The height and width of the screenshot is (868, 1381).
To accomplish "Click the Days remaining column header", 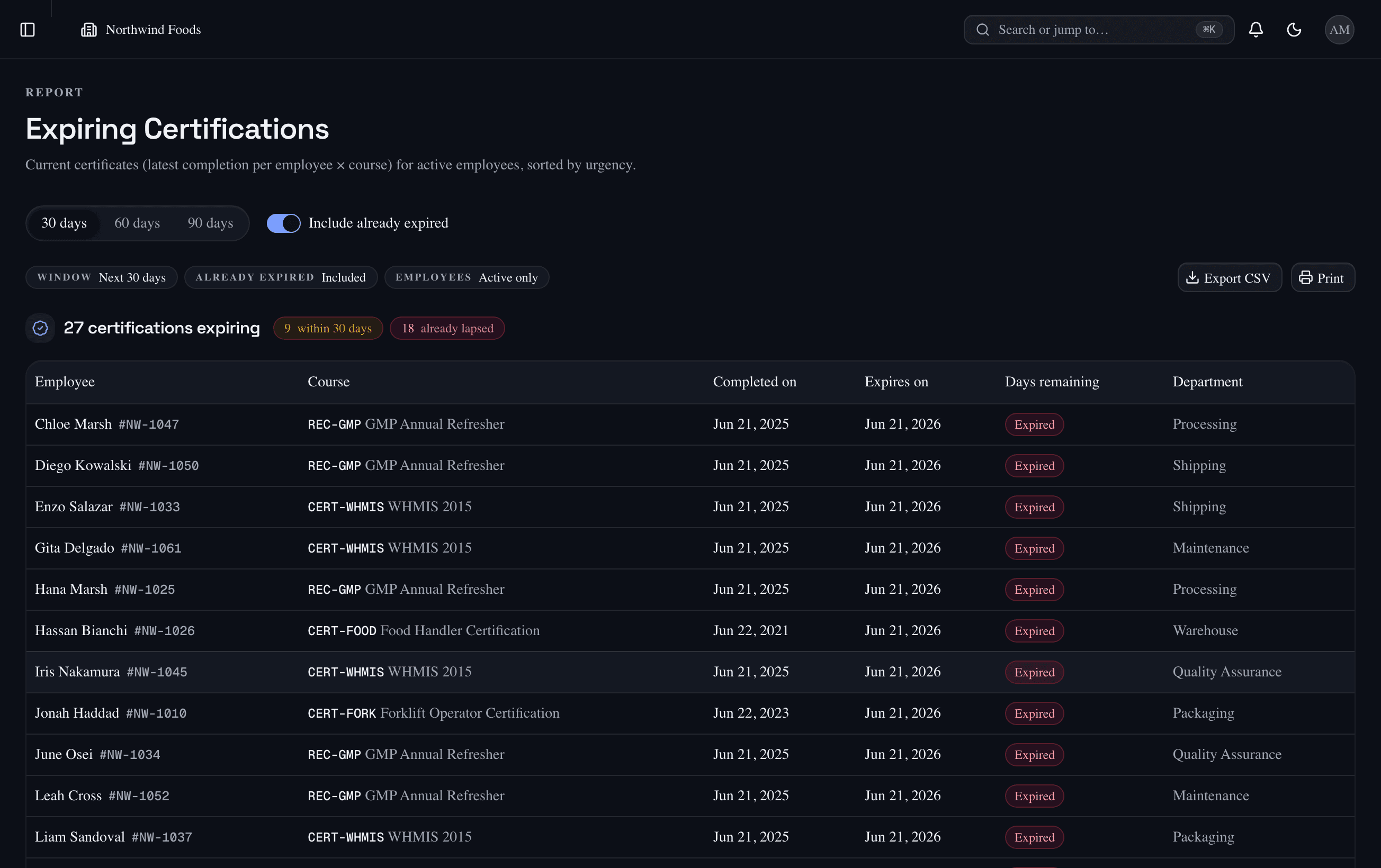I will tap(1052, 382).
